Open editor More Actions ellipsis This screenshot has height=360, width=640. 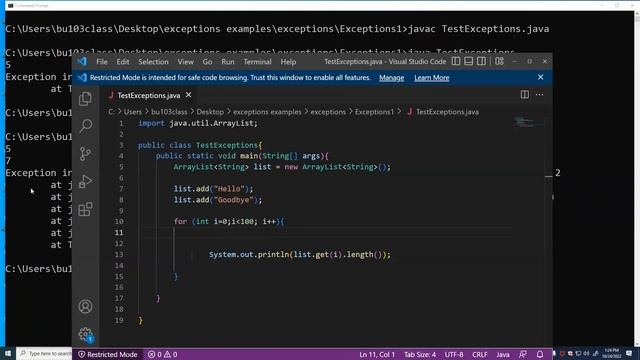(539, 95)
